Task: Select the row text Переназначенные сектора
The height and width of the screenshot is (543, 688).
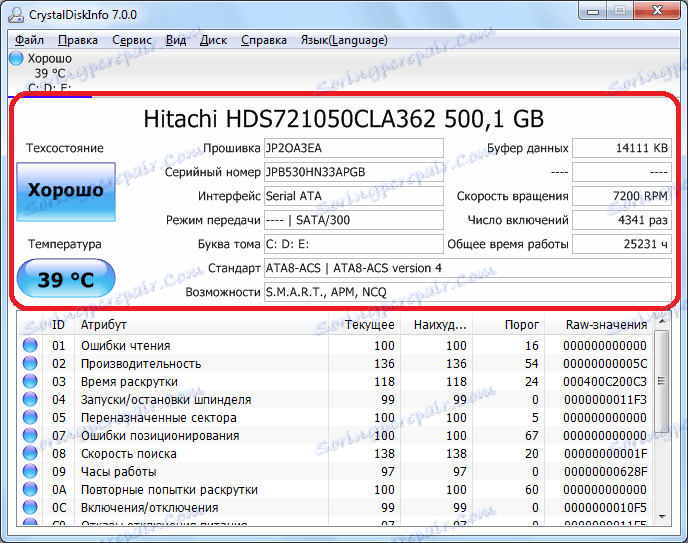Action: point(158,418)
